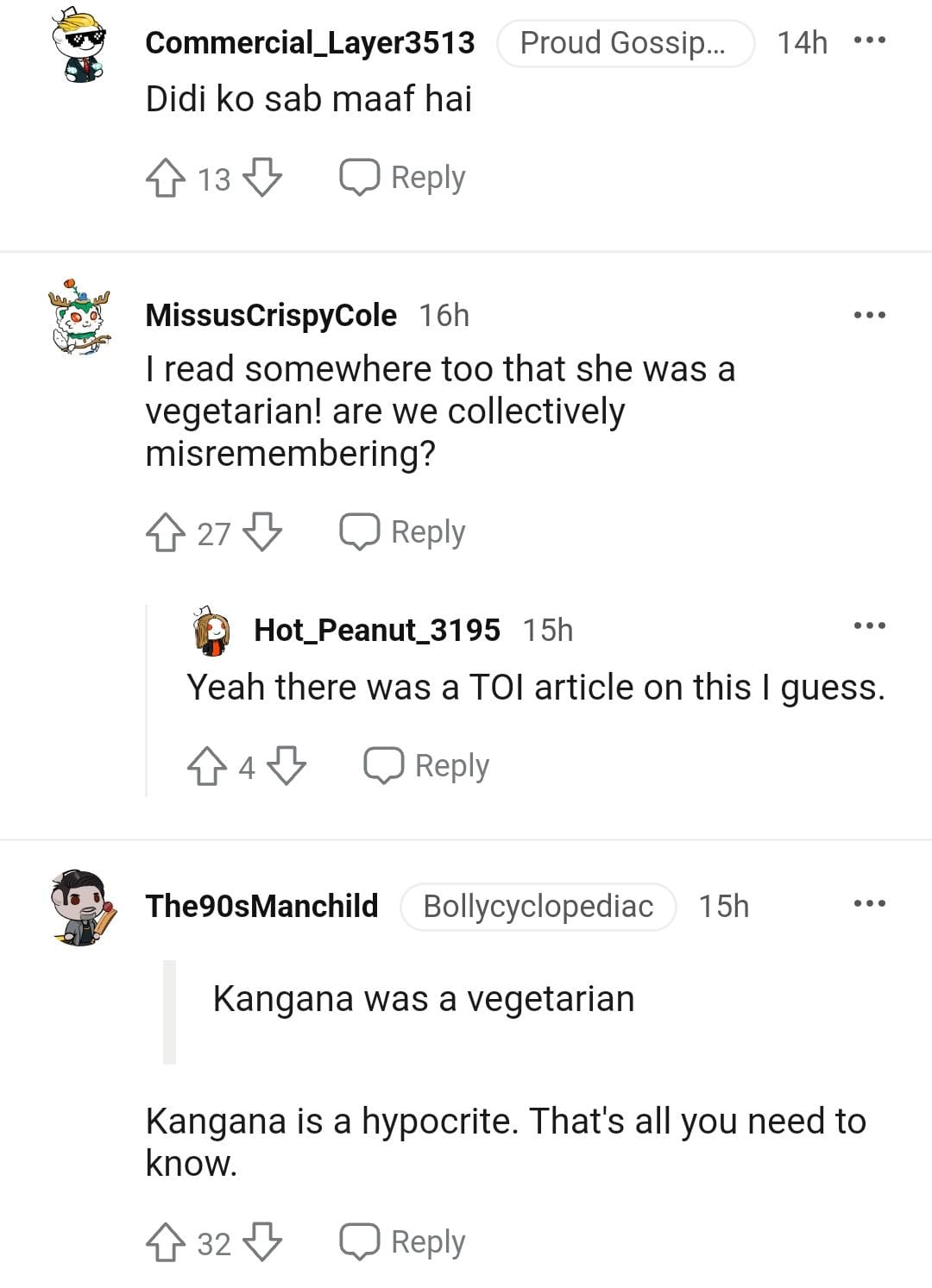Tap the Bollycyclopediac flair tag
This screenshot has width=932, height=1288.
538,907
